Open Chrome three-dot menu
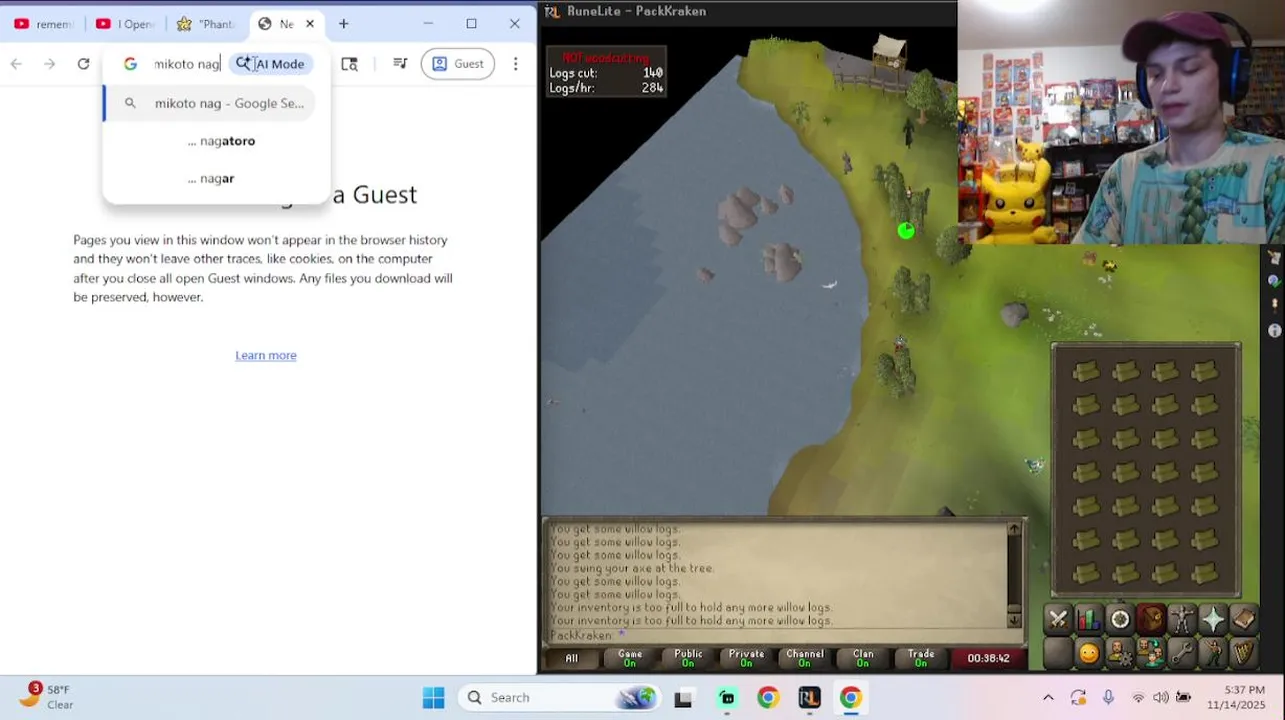Viewport: 1285px width, 720px height. [x=515, y=64]
